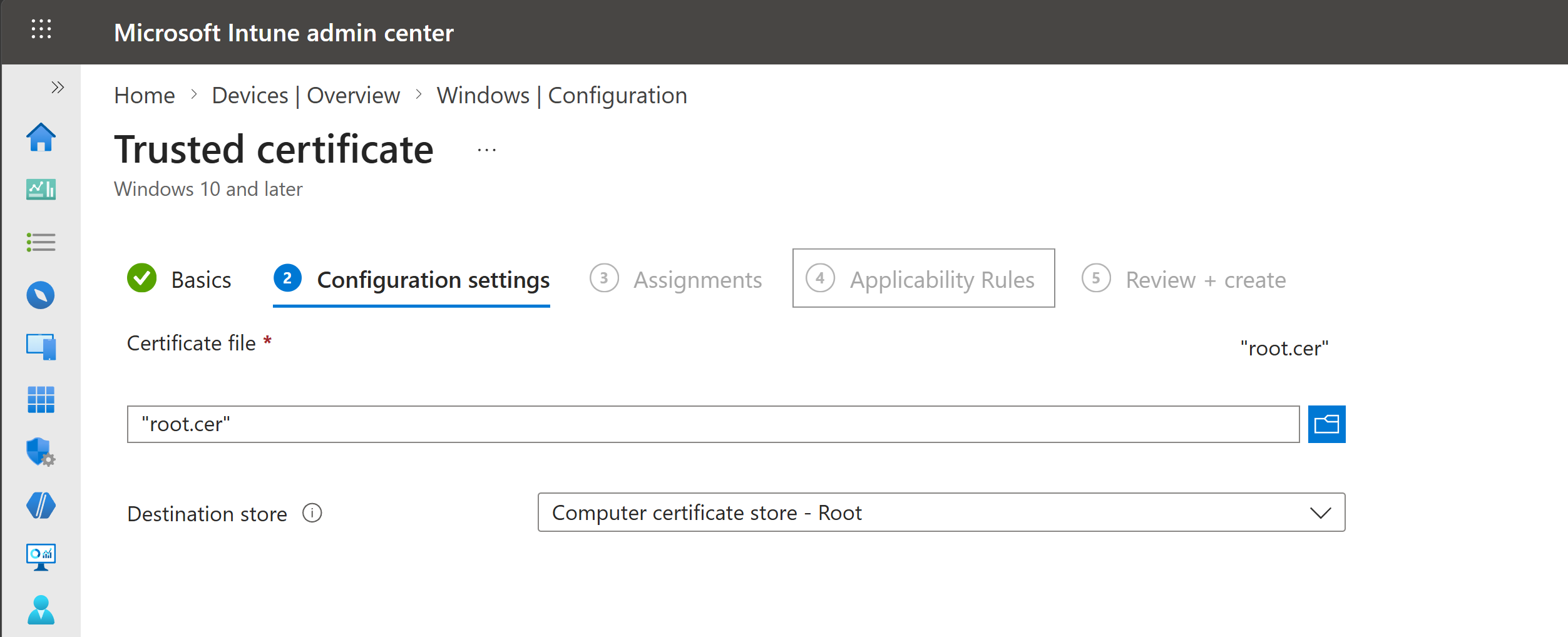The image size is (1568, 637).
Task: Navigate to Devices | Overview breadcrumb
Action: (305, 95)
